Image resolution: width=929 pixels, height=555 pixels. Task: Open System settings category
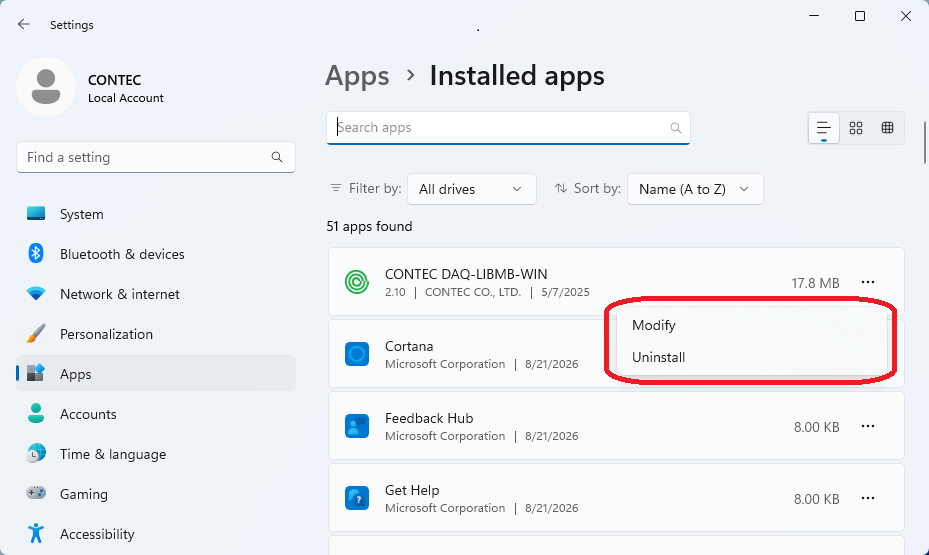click(x=156, y=214)
